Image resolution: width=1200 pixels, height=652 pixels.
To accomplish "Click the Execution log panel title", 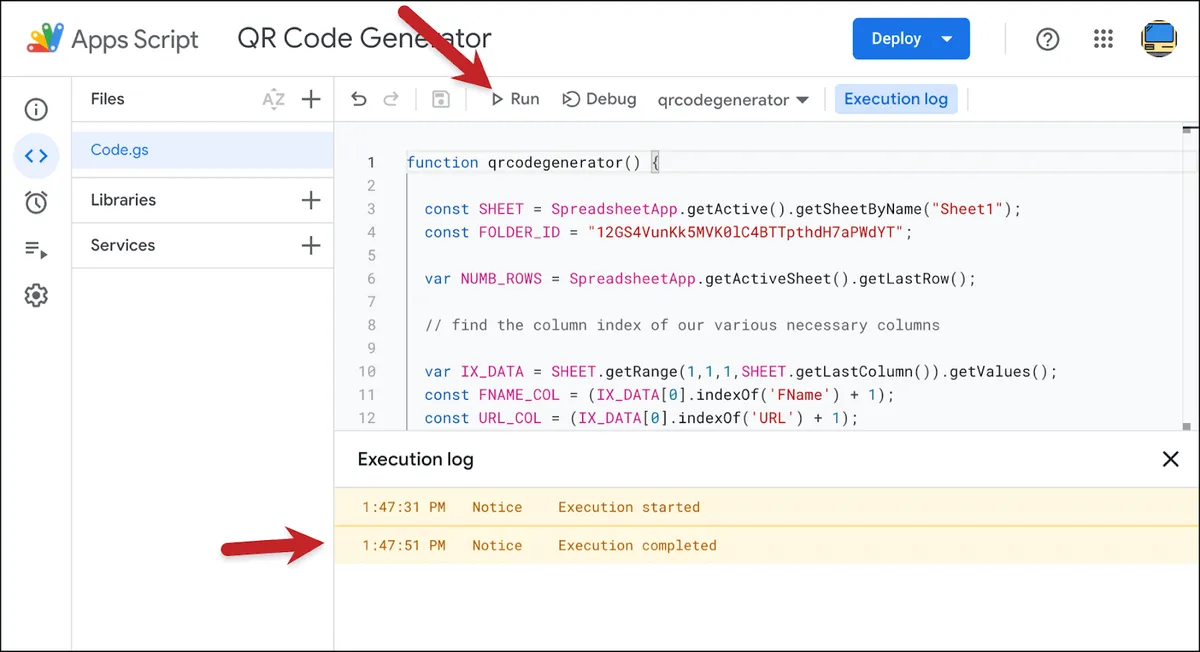I will click(416, 460).
